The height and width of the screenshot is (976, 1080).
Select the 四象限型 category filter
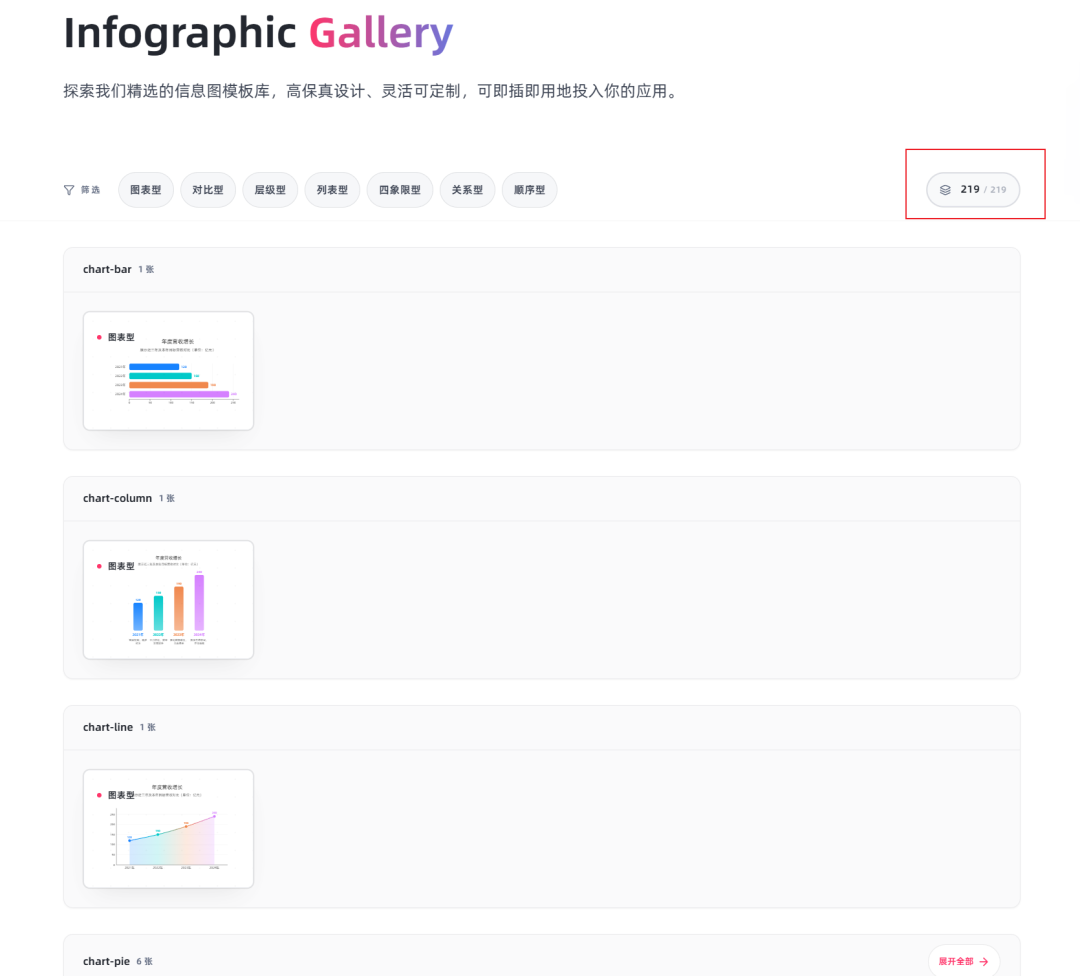point(400,190)
